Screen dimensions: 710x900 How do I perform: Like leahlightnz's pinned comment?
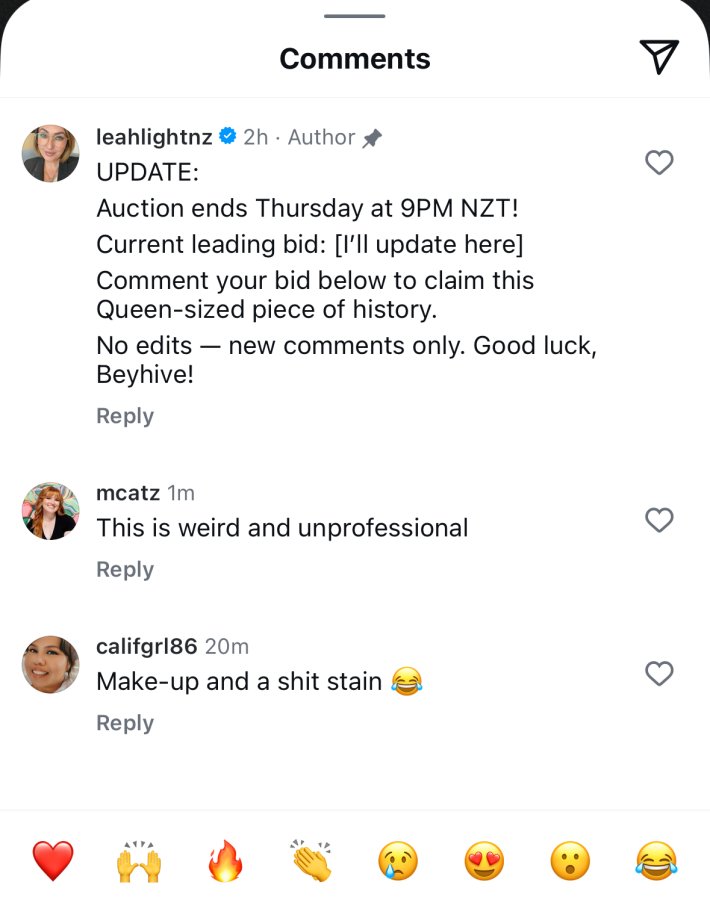click(659, 162)
